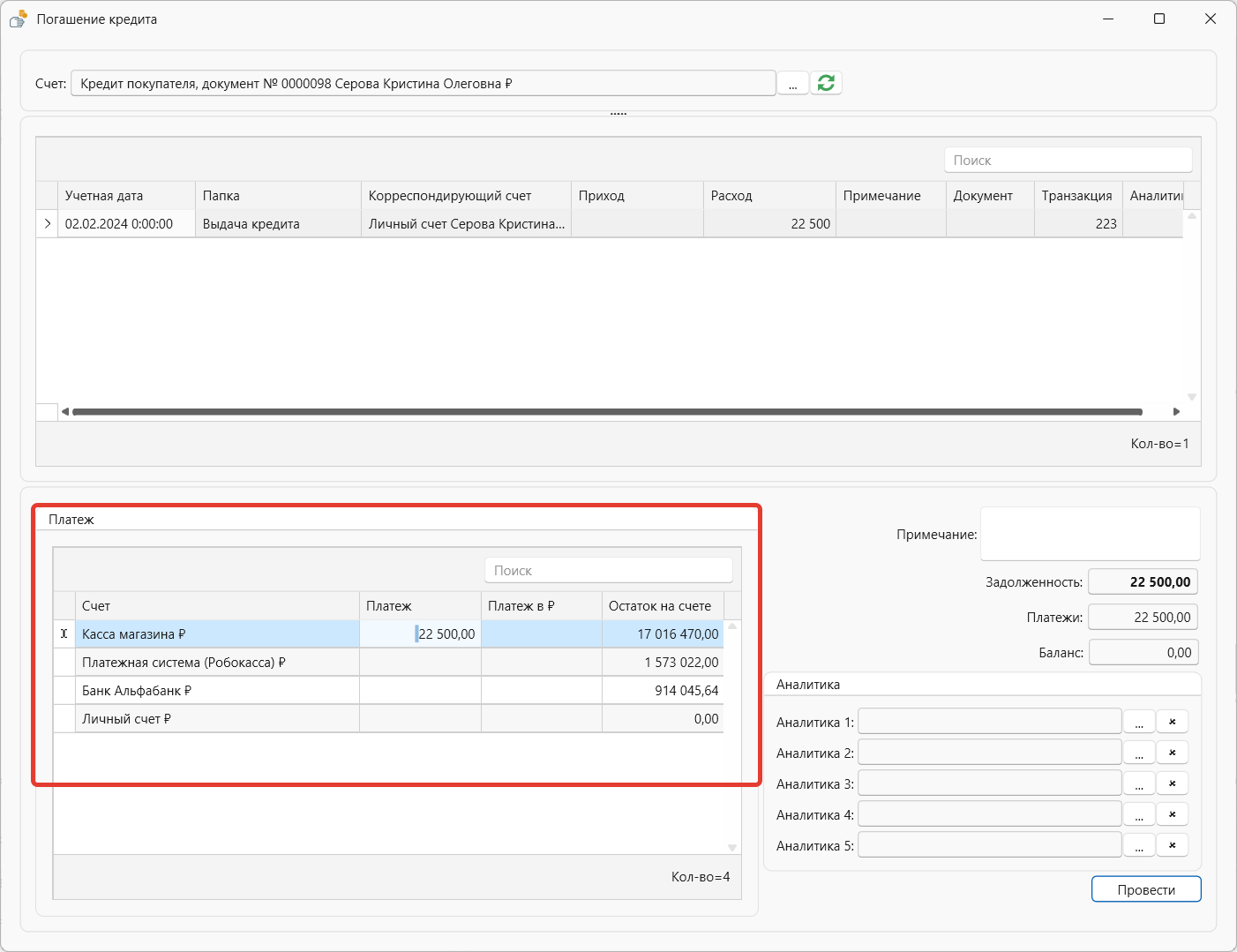
Task: Select Банк Альфабанк ₽ row
Action: (388, 690)
